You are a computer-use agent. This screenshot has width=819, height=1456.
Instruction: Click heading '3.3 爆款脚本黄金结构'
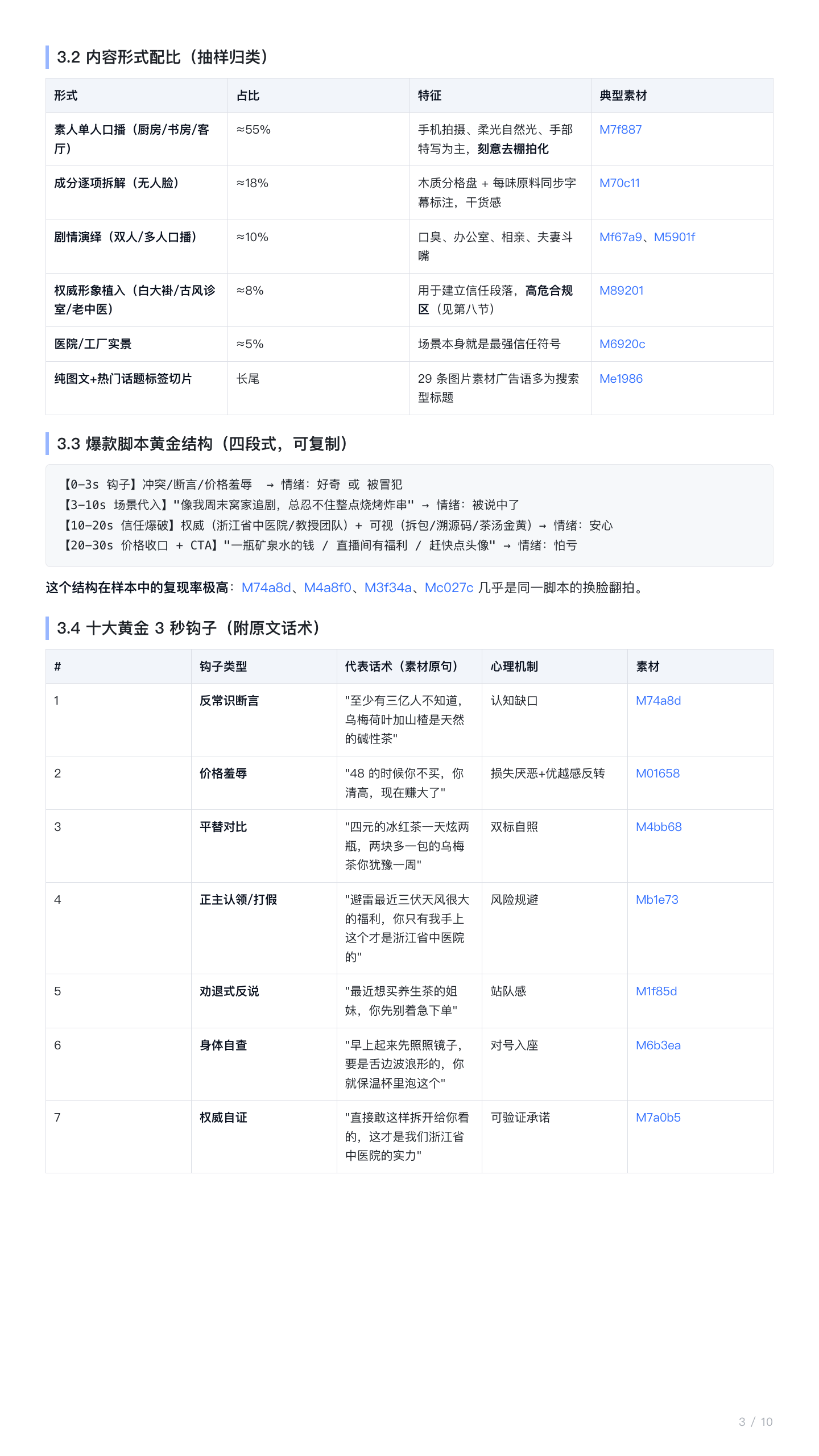[x=202, y=444]
